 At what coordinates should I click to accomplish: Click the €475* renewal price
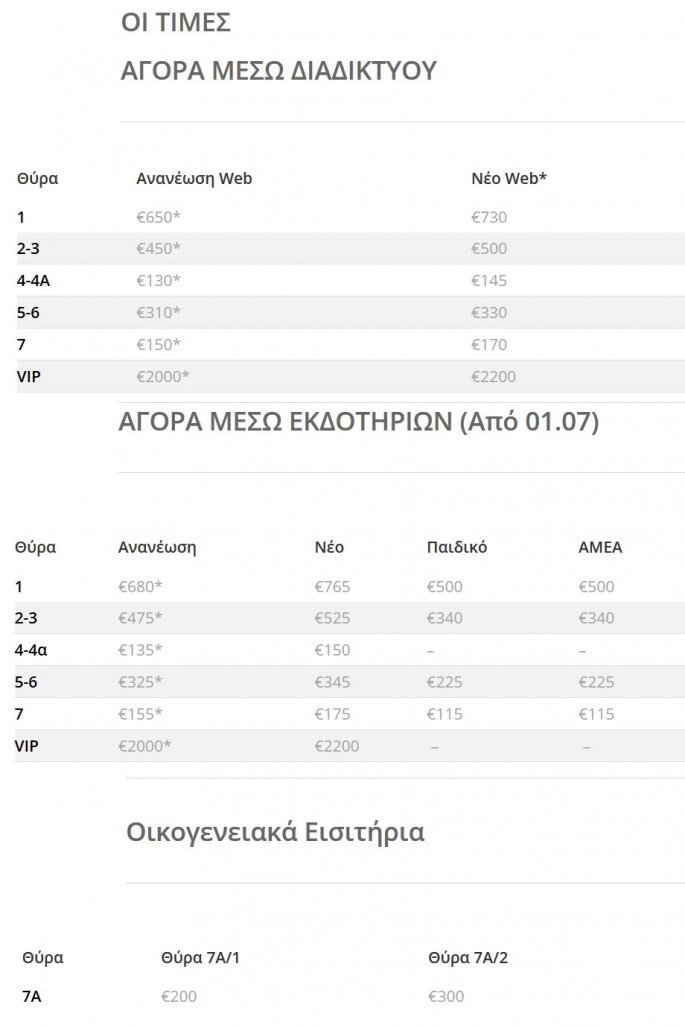point(140,619)
